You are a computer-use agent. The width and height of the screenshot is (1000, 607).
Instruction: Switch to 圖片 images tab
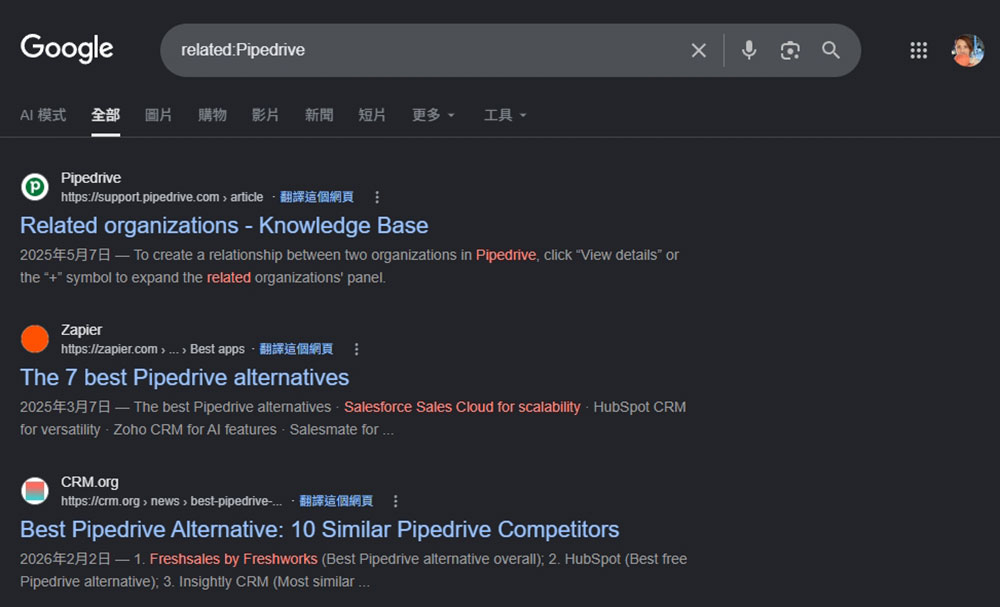click(158, 115)
